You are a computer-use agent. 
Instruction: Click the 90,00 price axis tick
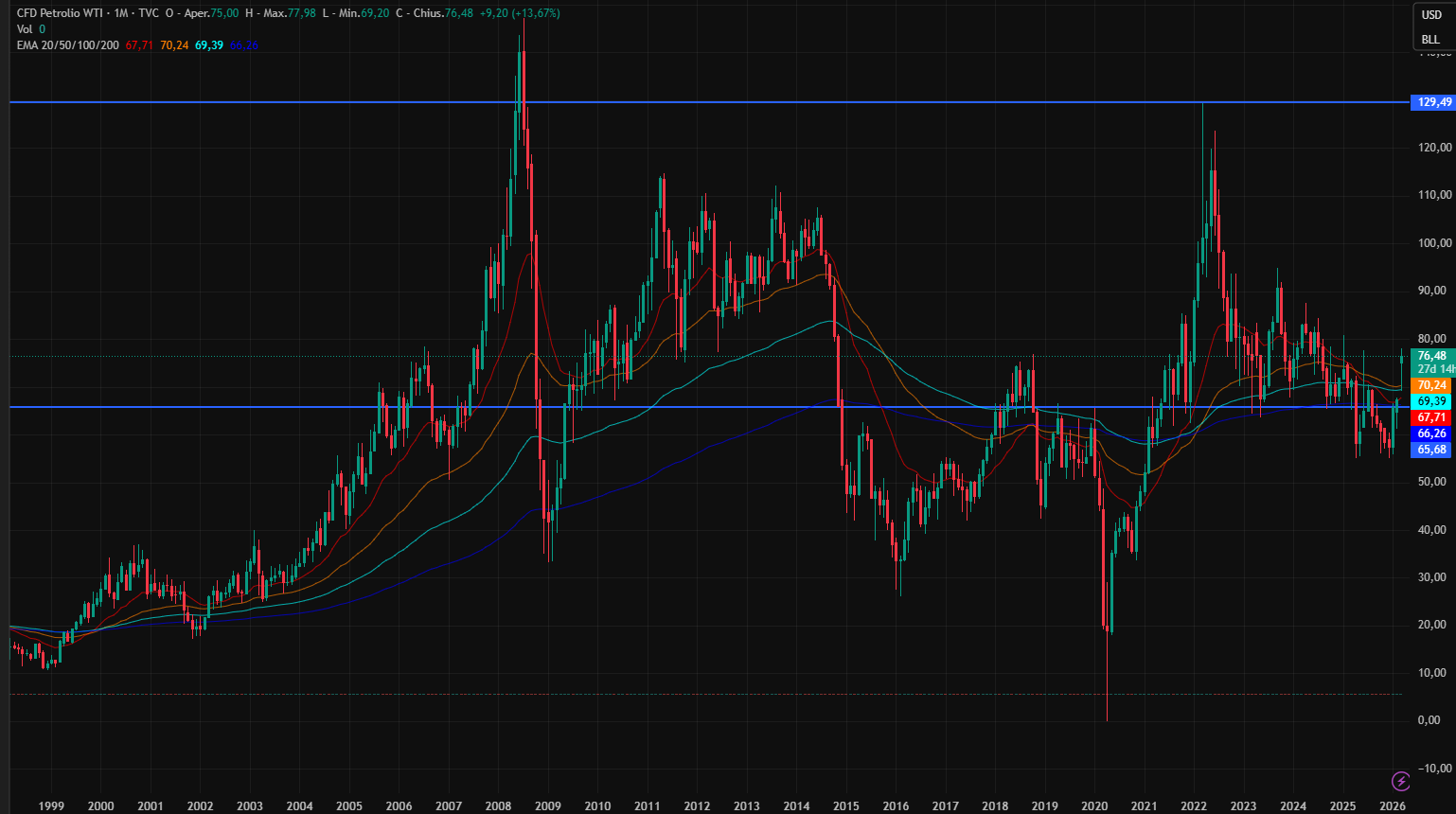point(1434,291)
